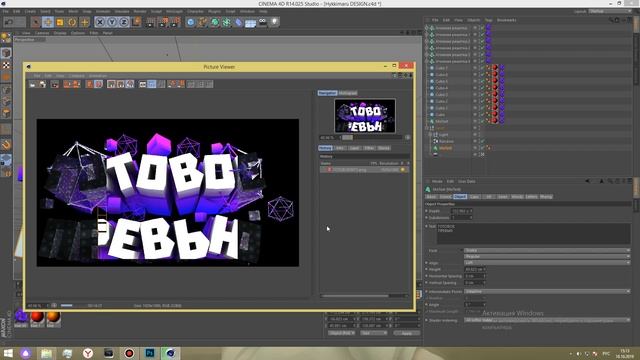Add a Camera object from toolbar
640x360 pixels.
click(x=263, y=22)
